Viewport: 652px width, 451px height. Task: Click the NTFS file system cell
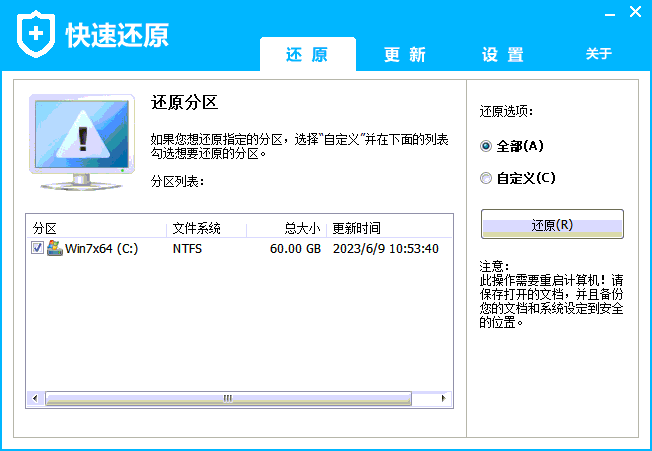coord(188,249)
